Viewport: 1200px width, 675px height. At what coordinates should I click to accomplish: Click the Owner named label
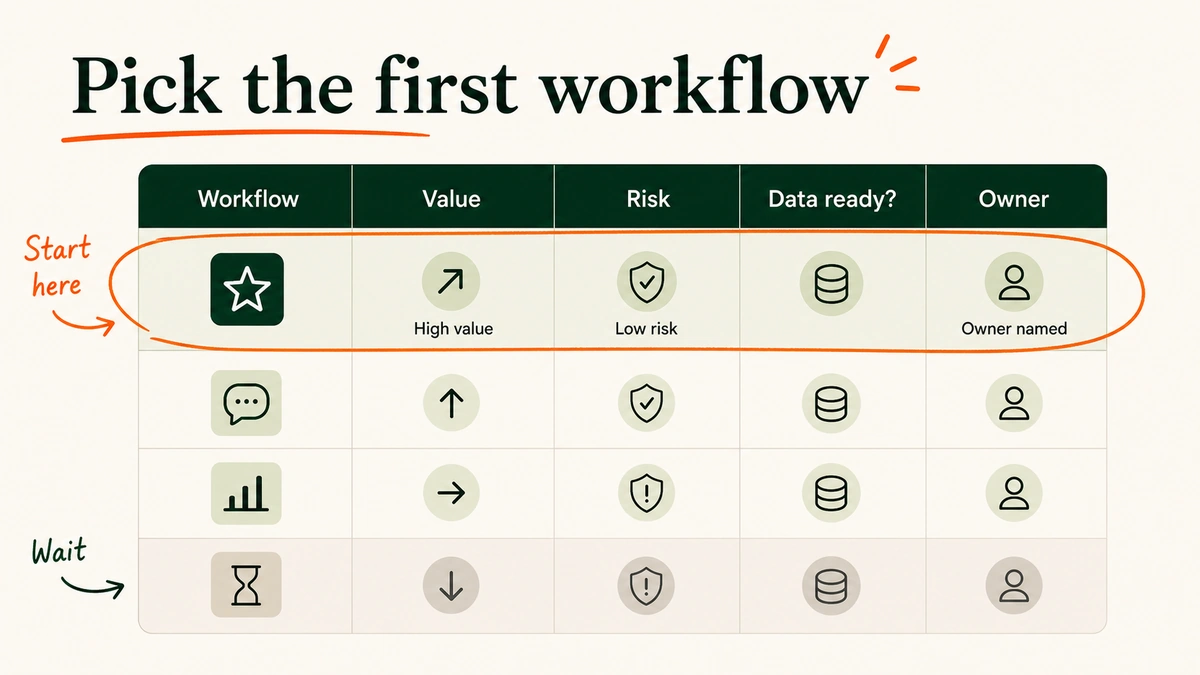1014,328
